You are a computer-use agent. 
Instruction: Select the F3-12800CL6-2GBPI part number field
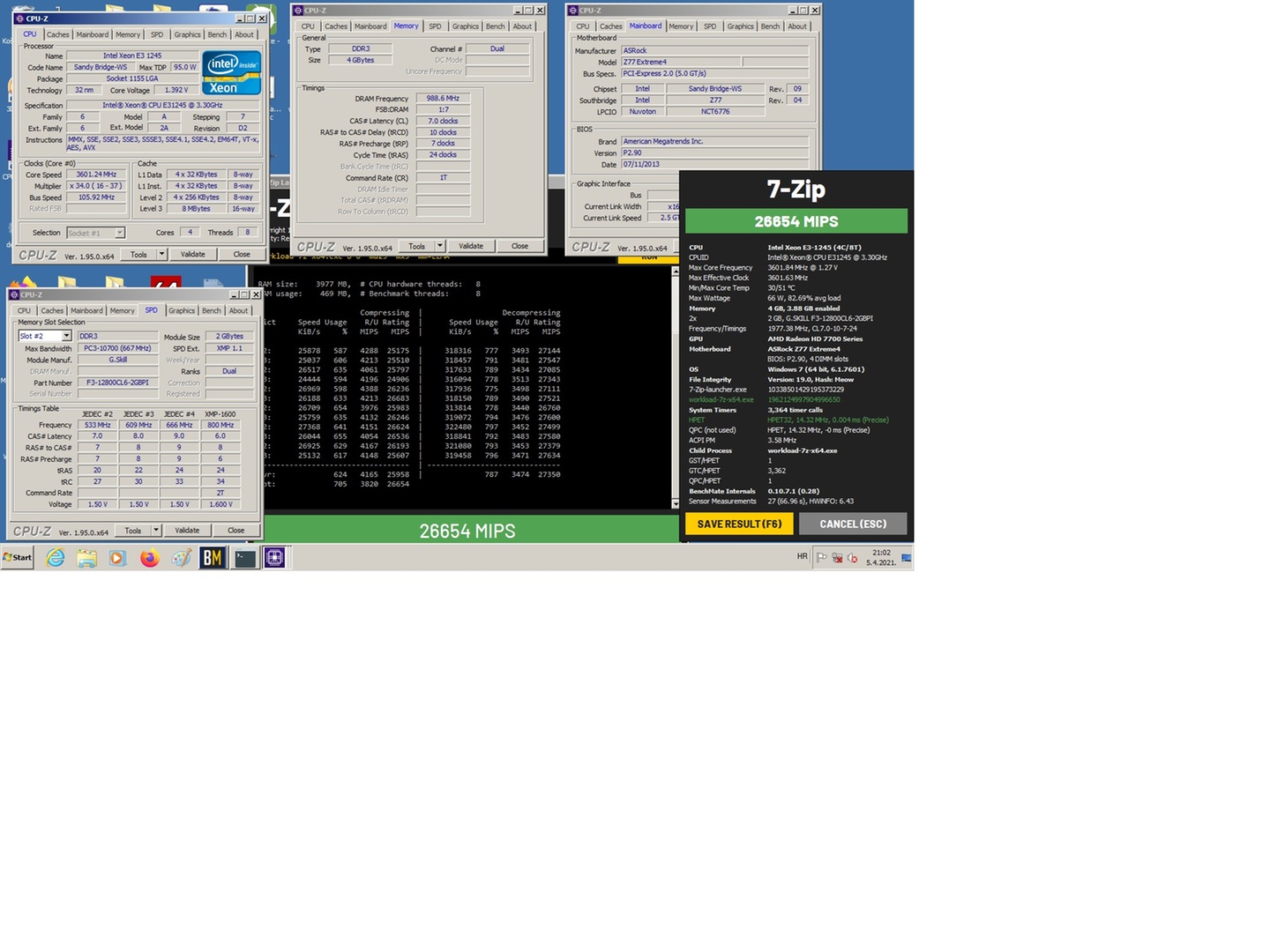pyautogui.click(x=118, y=383)
